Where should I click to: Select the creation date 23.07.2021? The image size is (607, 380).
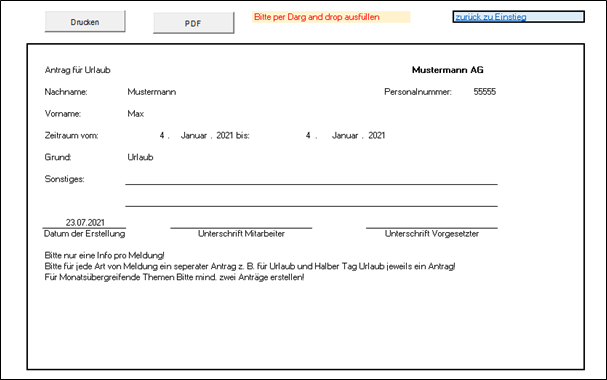[85, 223]
